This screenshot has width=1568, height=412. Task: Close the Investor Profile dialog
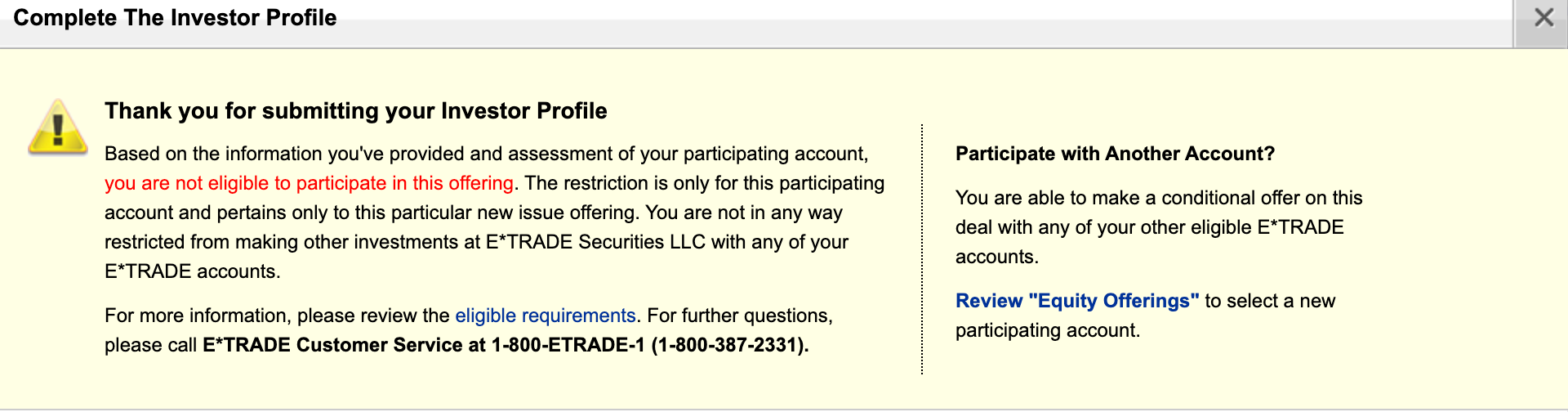click(x=1543, y=18)
